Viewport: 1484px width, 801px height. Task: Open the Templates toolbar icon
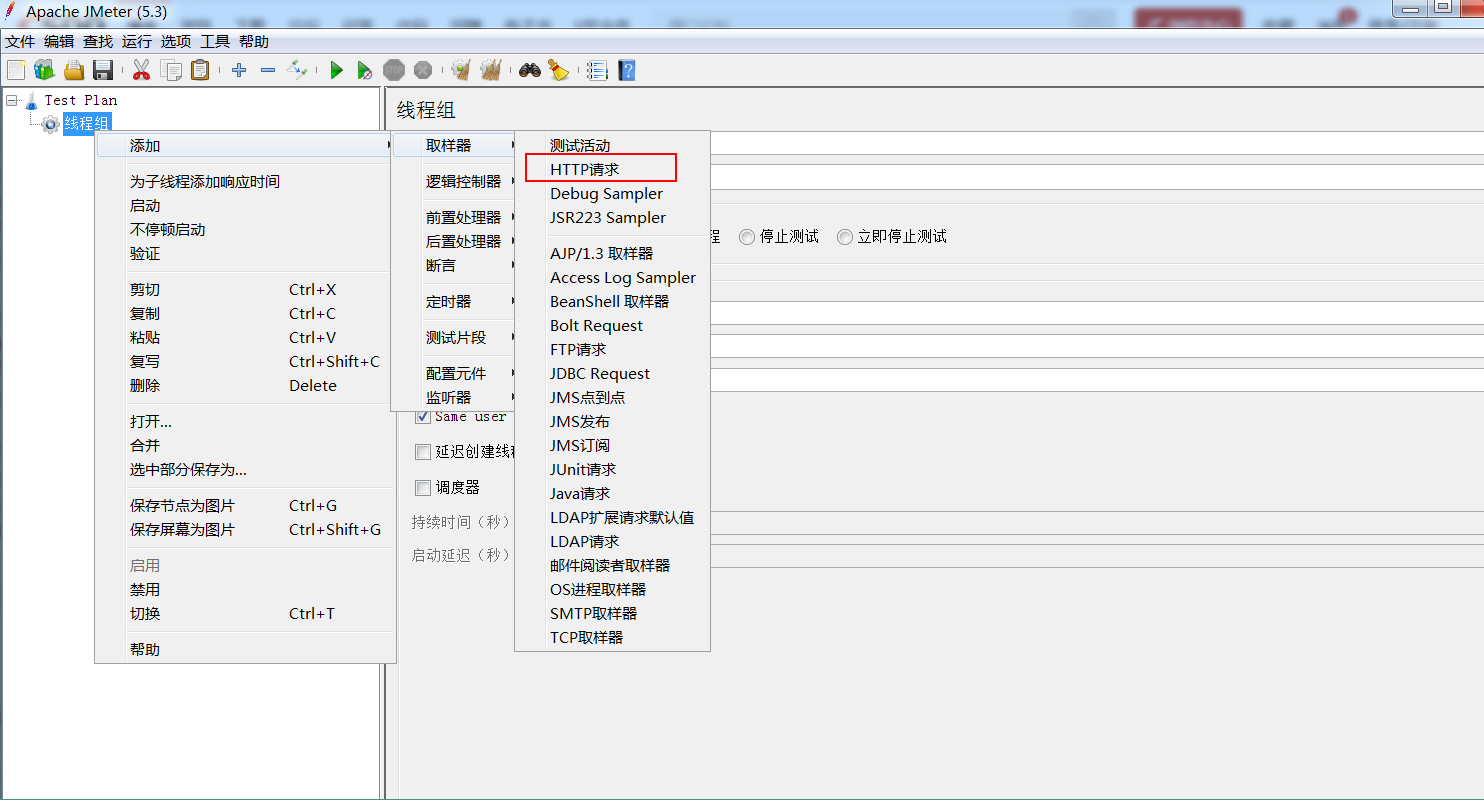point(44,70)
